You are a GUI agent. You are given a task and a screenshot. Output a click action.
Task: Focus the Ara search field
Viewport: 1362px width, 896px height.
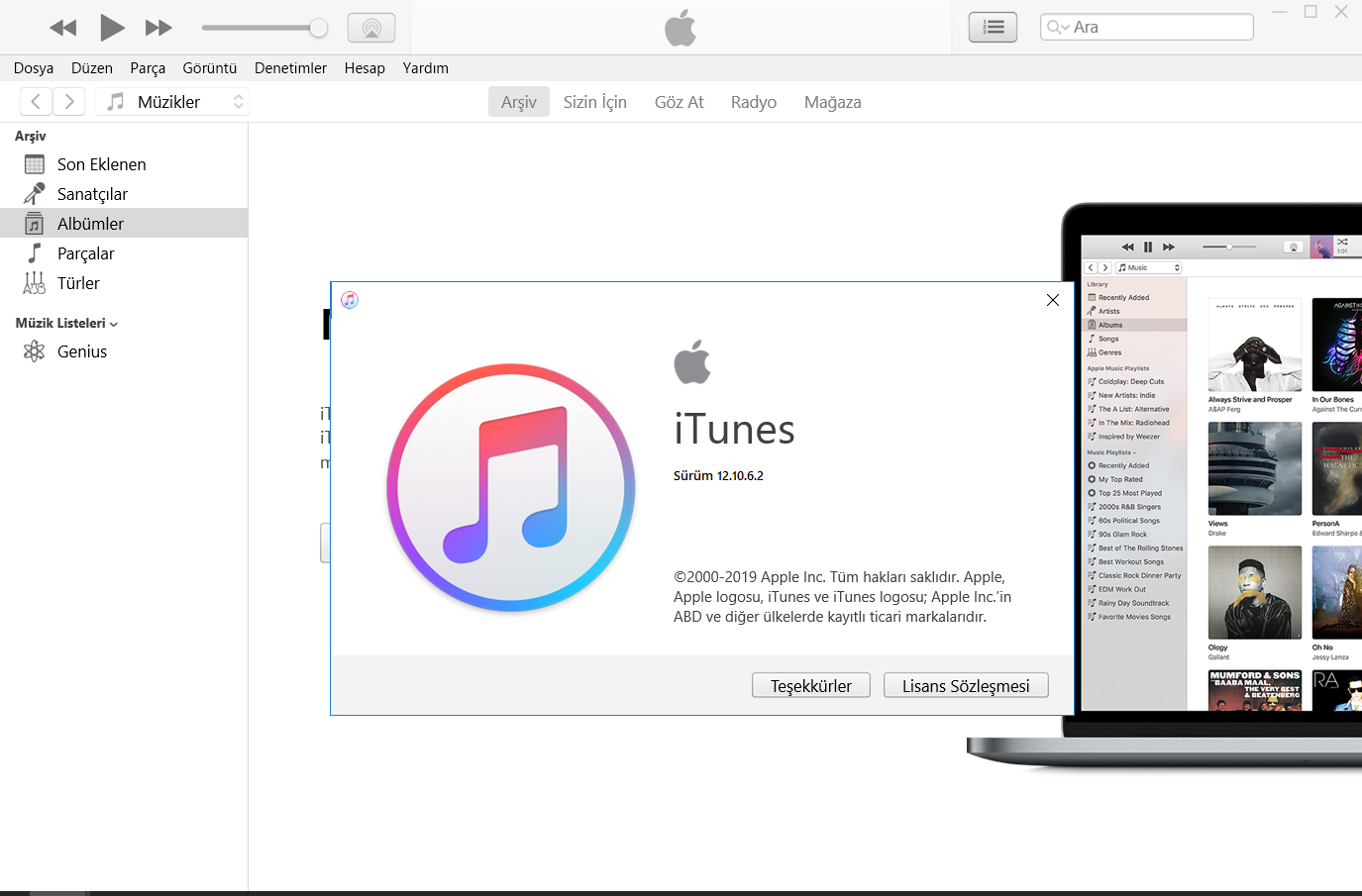(1147, 27)
